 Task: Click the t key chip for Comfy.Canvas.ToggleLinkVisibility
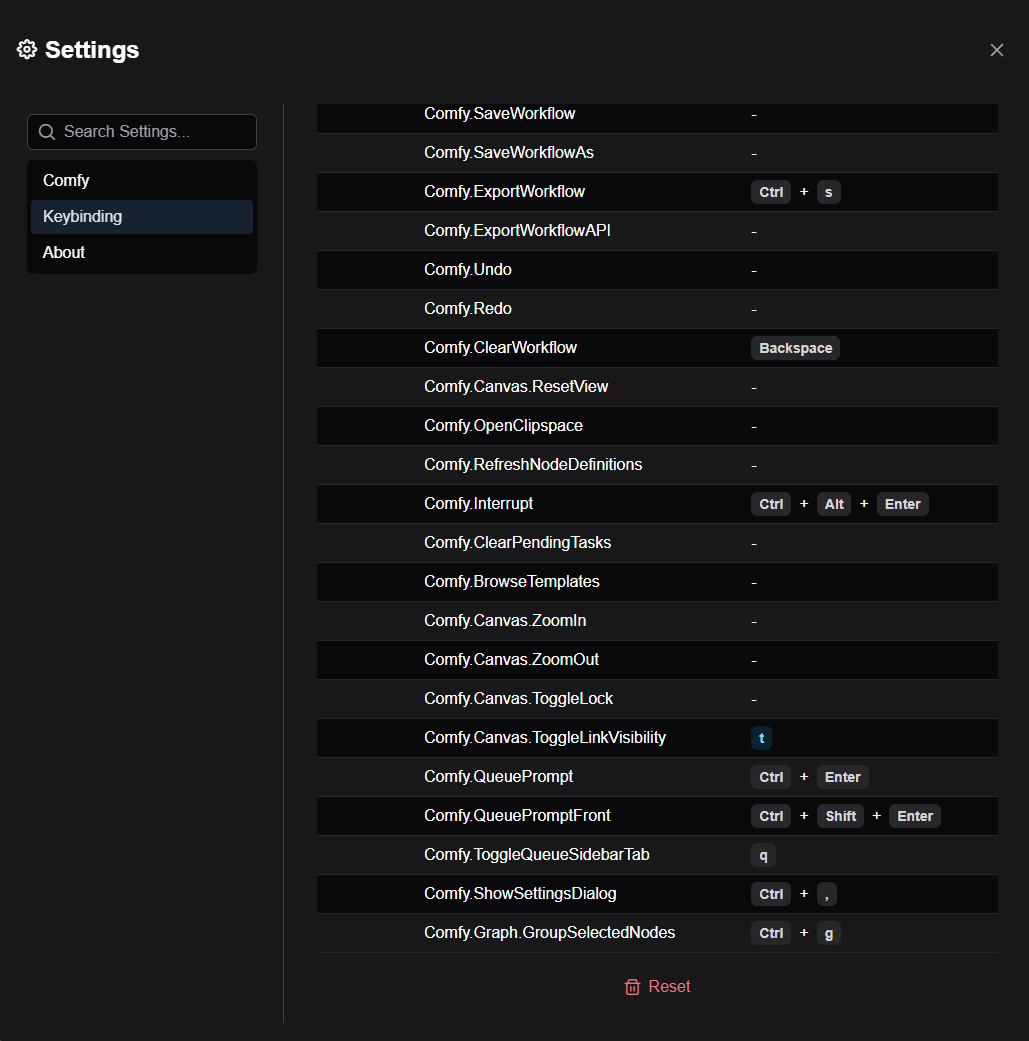click(761, 737)
